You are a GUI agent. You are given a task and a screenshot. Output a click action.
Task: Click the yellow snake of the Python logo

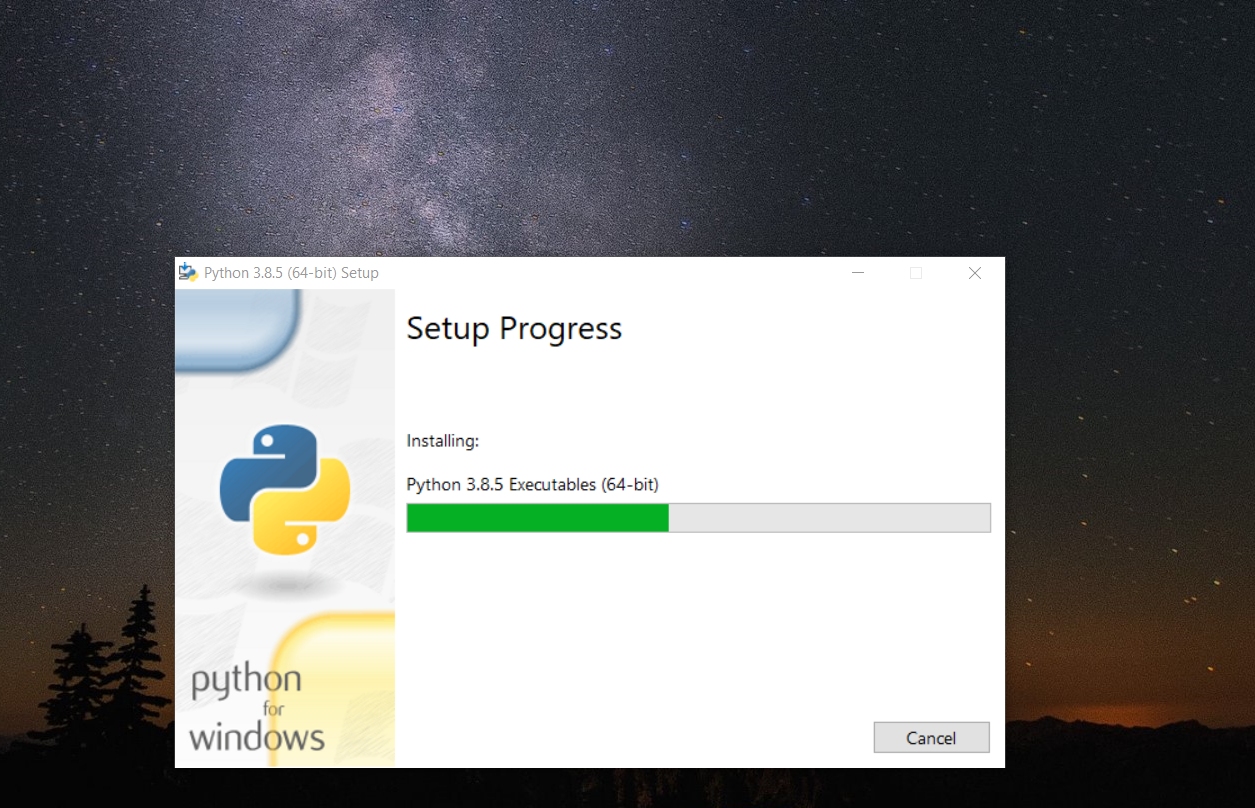(x=310, y=510)
